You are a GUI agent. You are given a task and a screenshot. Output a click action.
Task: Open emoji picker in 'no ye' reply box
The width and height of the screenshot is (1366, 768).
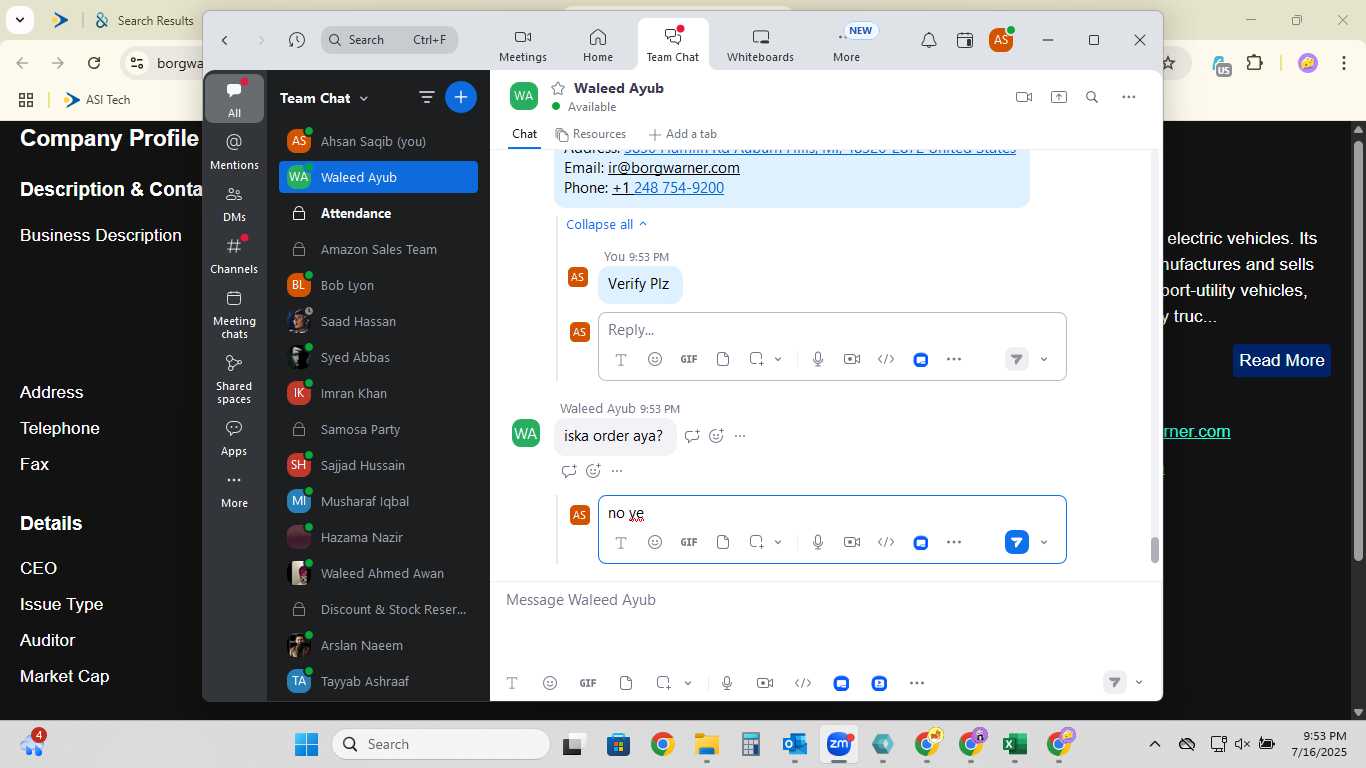(655, 542)
